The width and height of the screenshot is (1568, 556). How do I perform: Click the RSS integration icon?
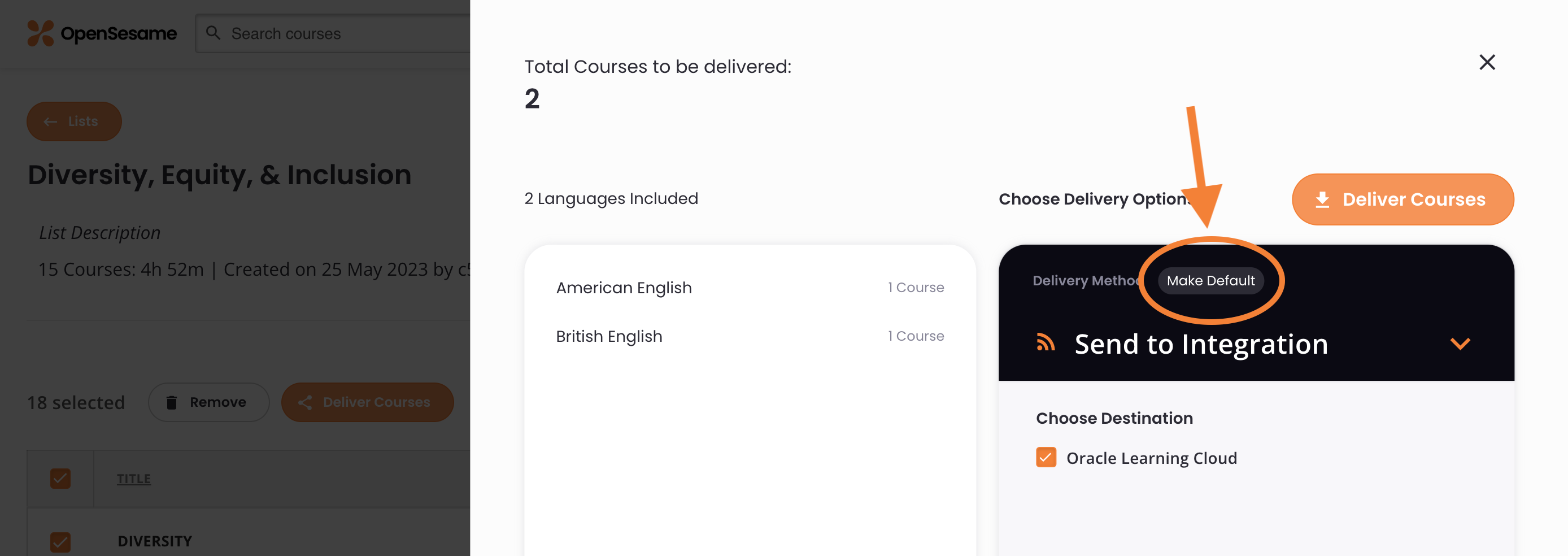click(1045, 343)
